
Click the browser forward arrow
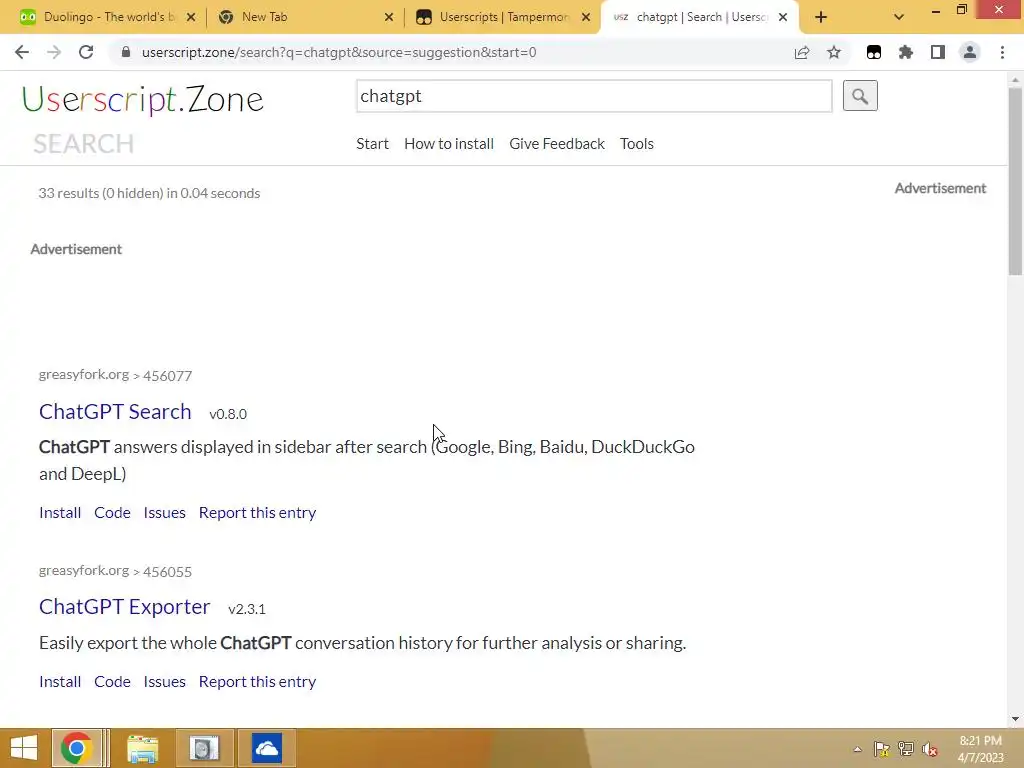coord(54,52)
